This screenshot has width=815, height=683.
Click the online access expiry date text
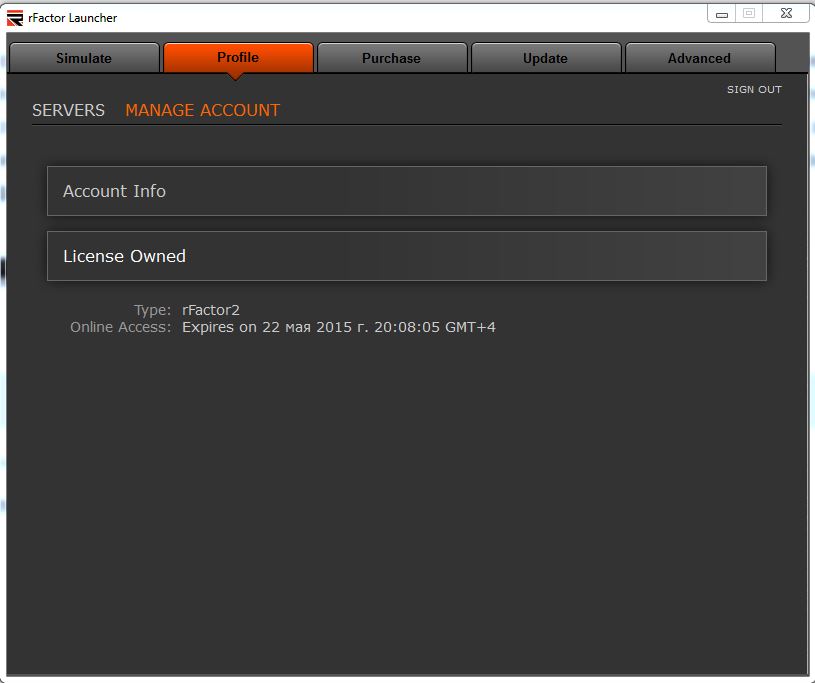(338, 327)
